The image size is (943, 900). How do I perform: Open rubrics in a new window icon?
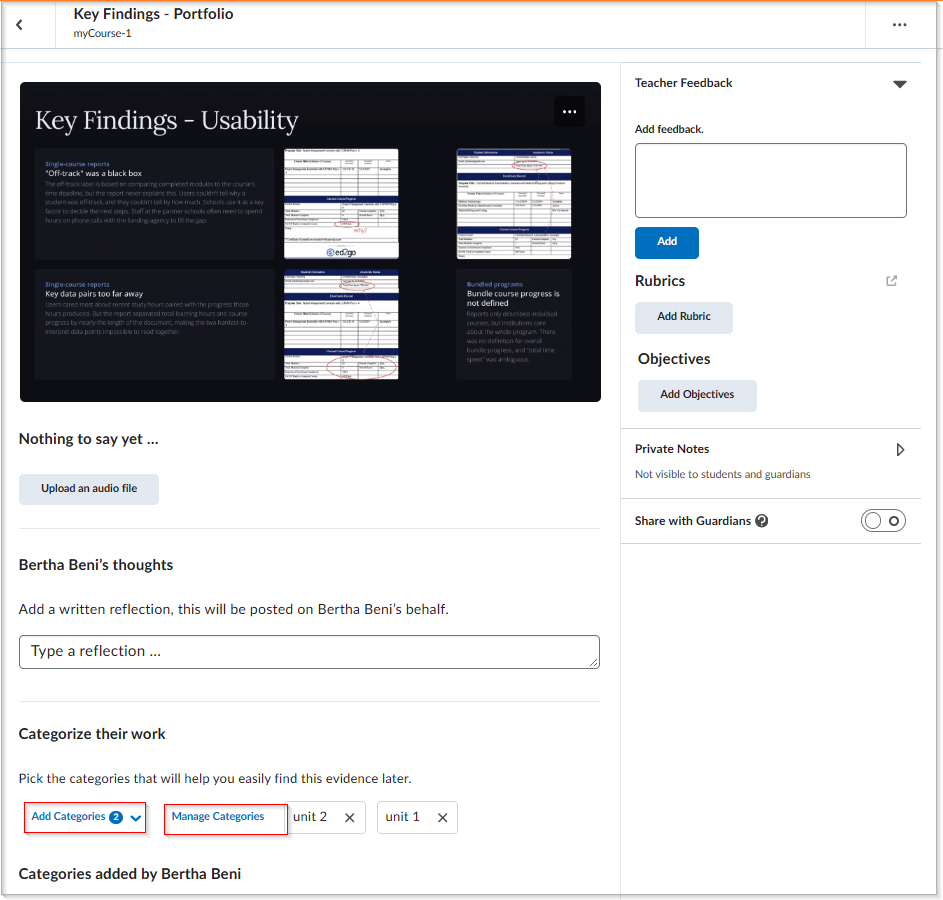tap(891, 281)
